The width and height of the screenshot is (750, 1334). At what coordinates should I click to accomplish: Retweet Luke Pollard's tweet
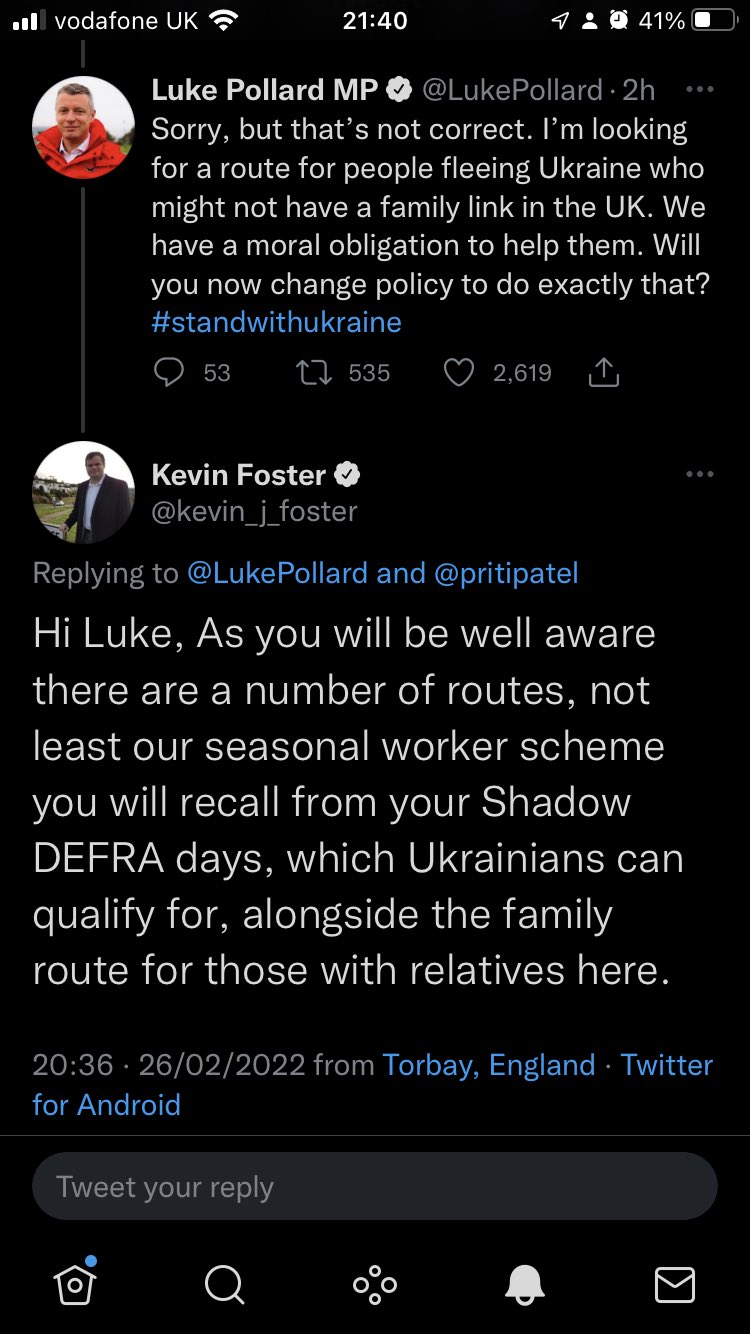316,373
